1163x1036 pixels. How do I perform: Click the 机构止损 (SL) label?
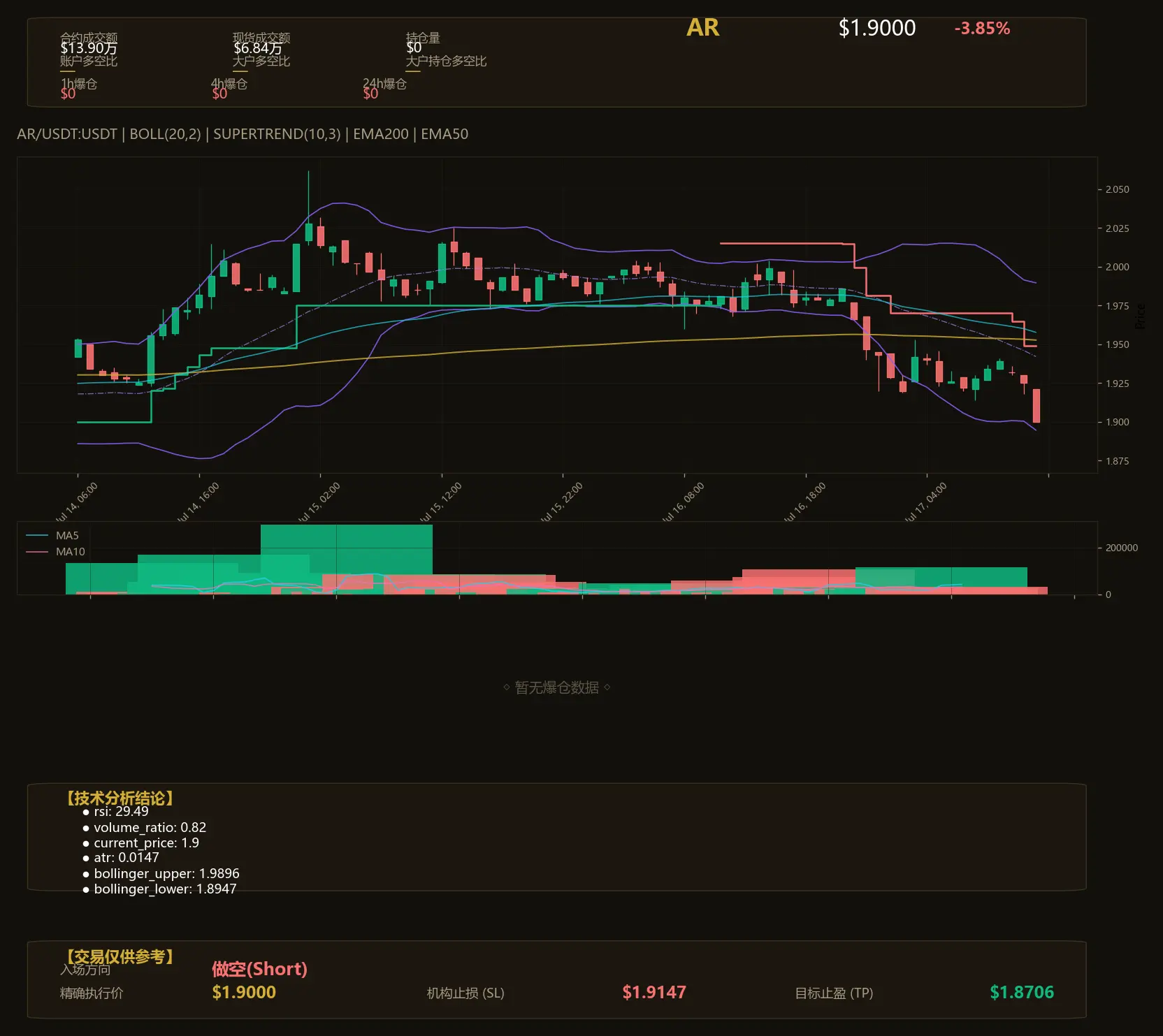(x=465, y=993)
